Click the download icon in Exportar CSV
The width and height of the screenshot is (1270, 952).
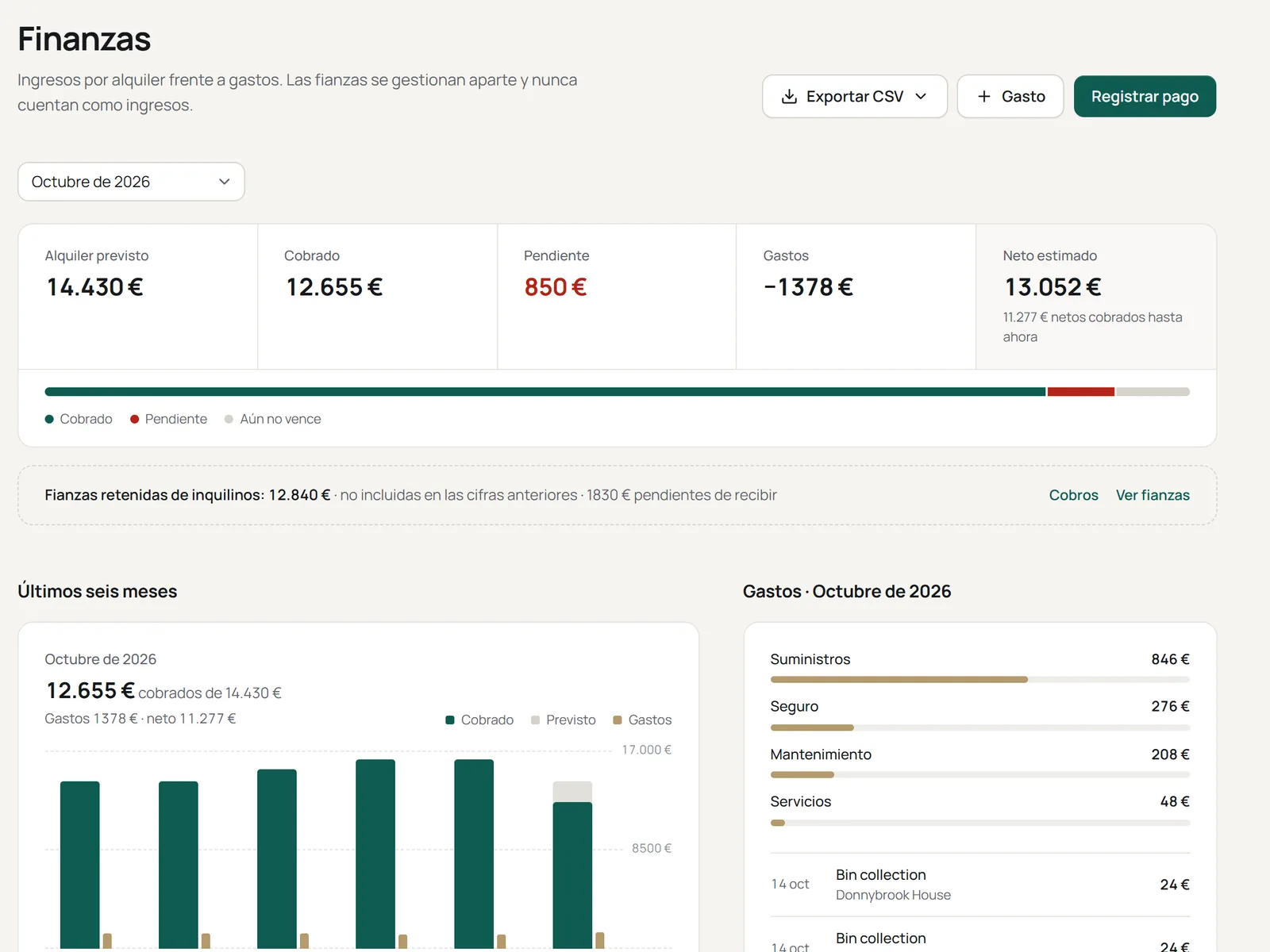point(789,97)
